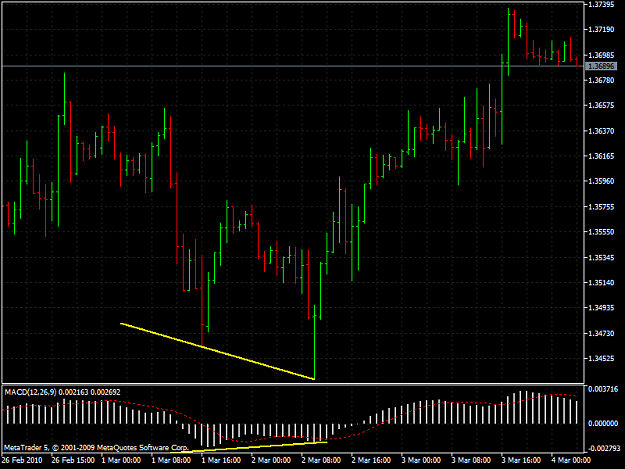Click the 3 Mar 16:00 time label
Viewport: 625px width, 469px height.
[521, 460]
